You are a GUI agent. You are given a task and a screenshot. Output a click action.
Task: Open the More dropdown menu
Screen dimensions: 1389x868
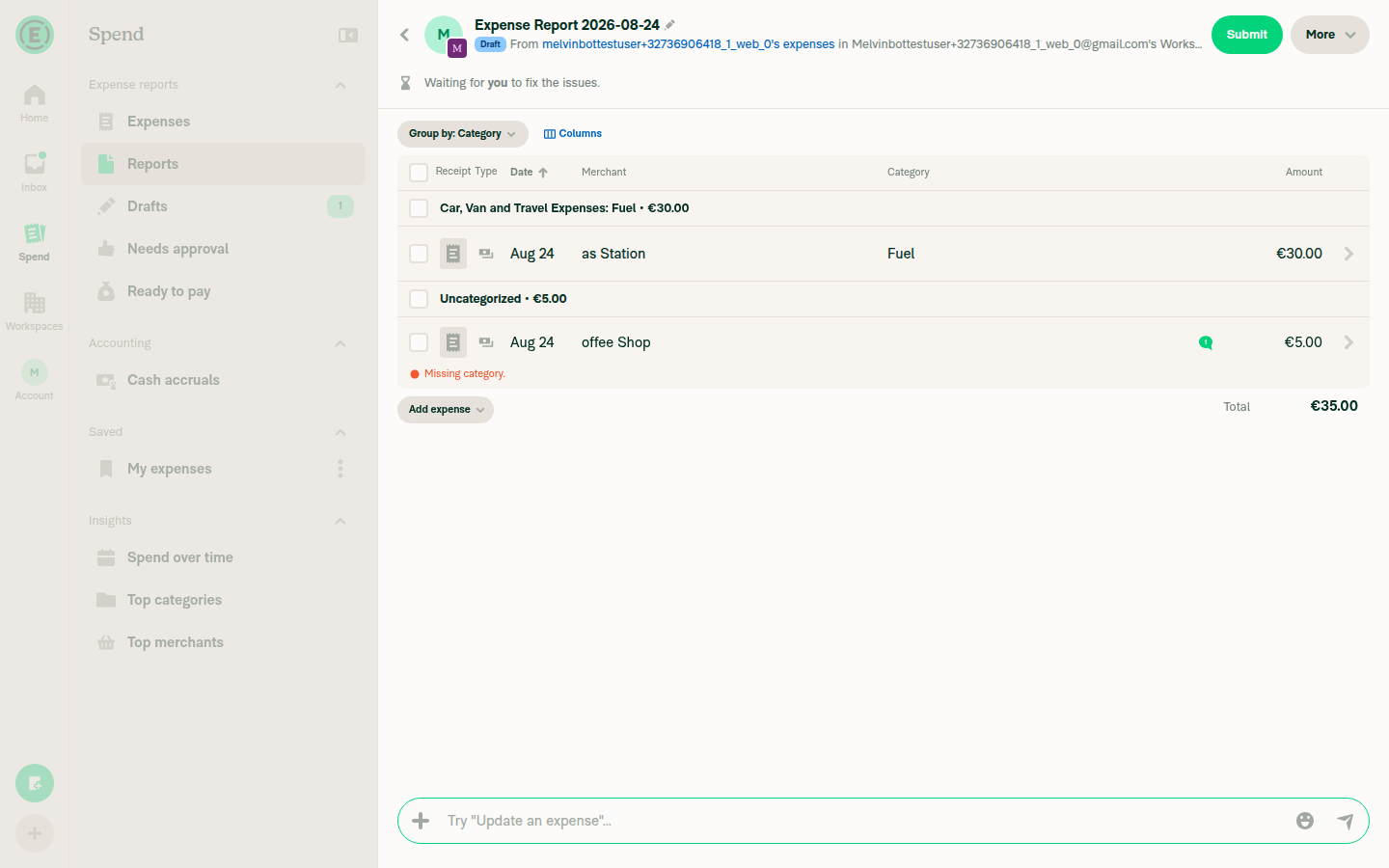point(1330,35)
